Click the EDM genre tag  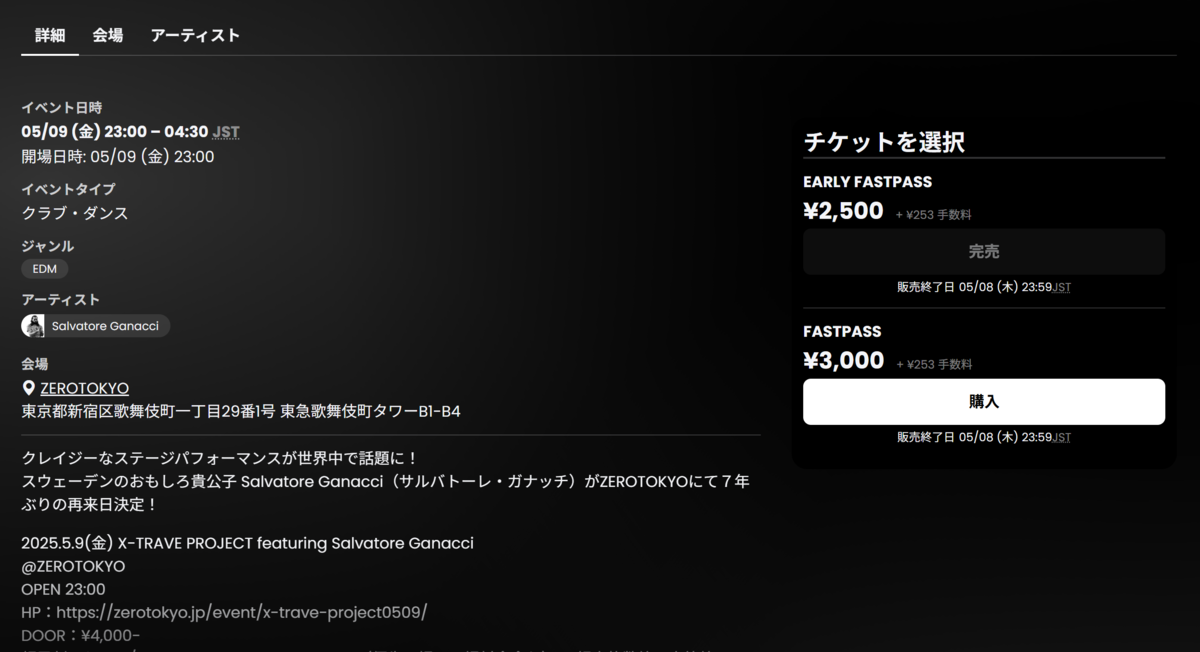[x=45, y=269]
